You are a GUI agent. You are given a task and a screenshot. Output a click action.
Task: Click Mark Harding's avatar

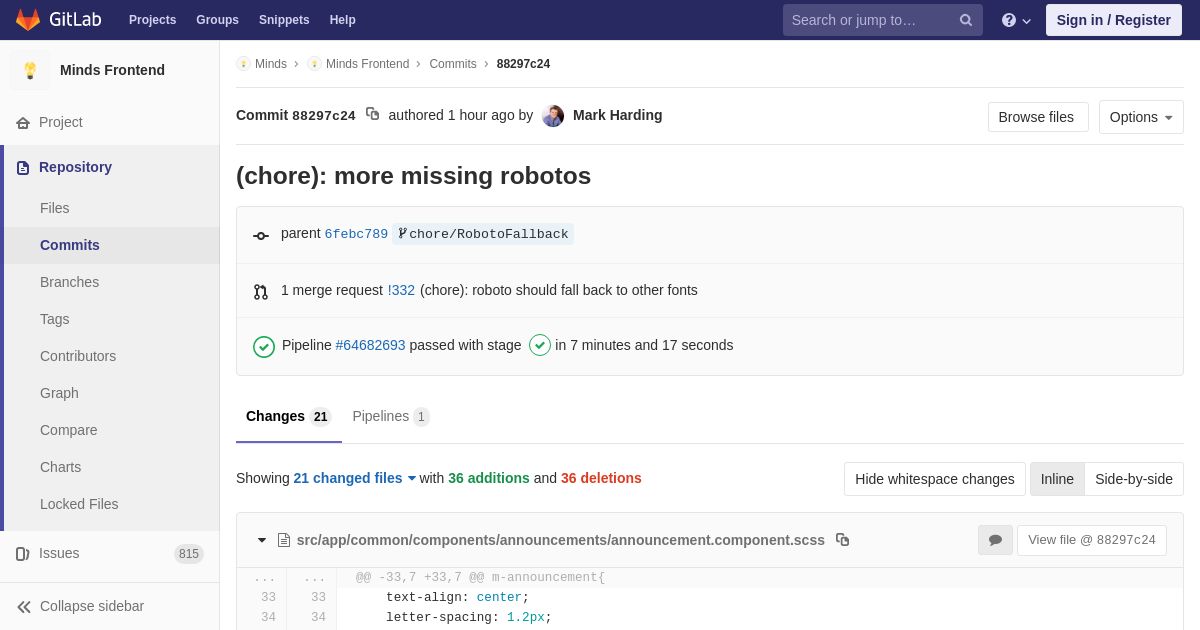tap(553, 116)
